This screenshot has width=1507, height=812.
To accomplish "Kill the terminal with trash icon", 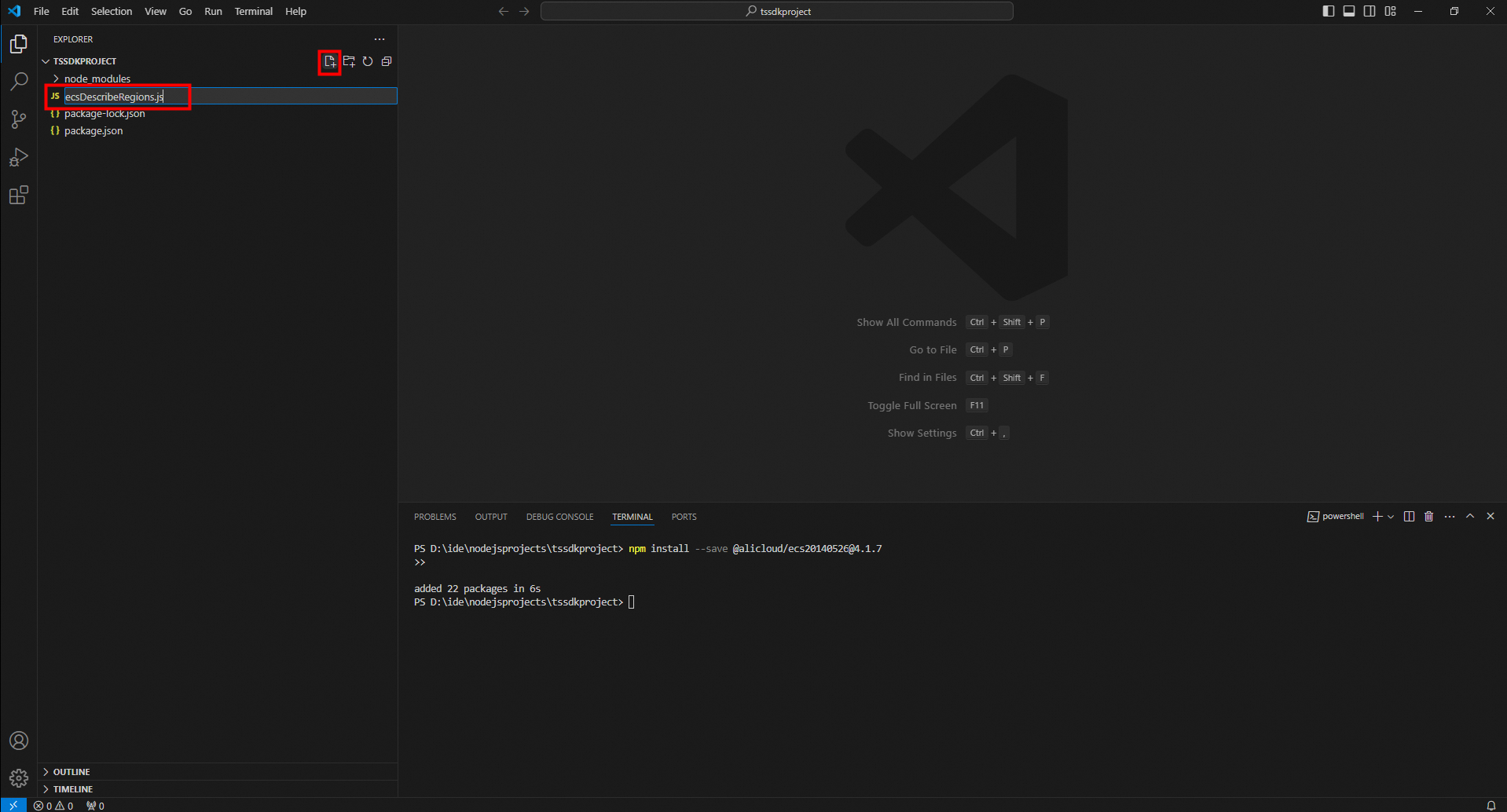I will [x=1429, y=516].
